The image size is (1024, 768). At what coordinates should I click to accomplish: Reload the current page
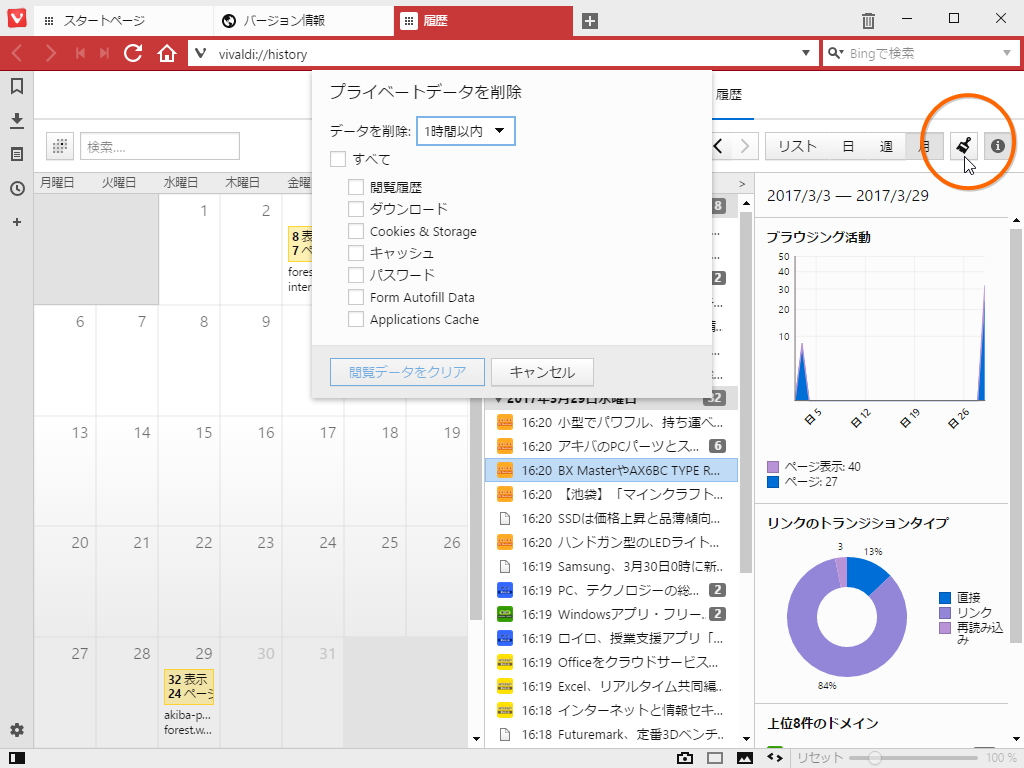(x=133, y=54)
